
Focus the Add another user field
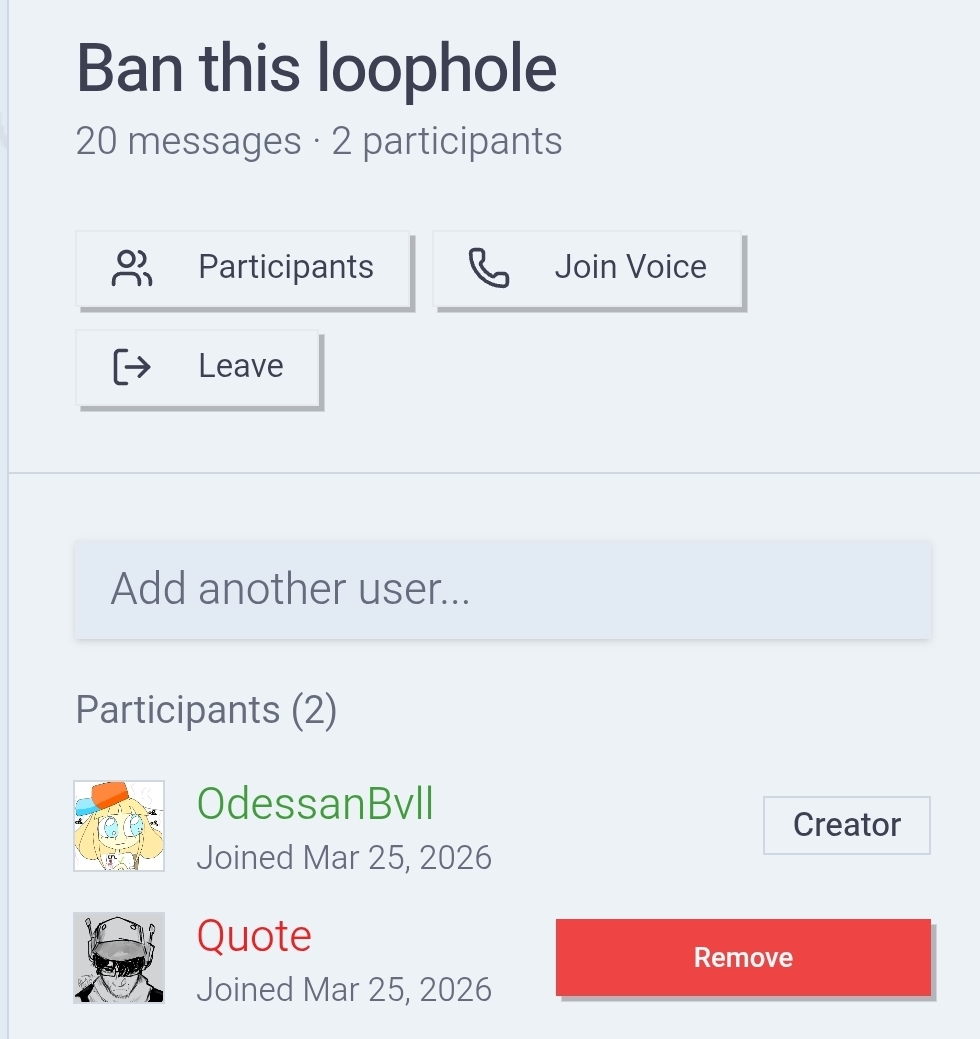click(x=503, y=589)
